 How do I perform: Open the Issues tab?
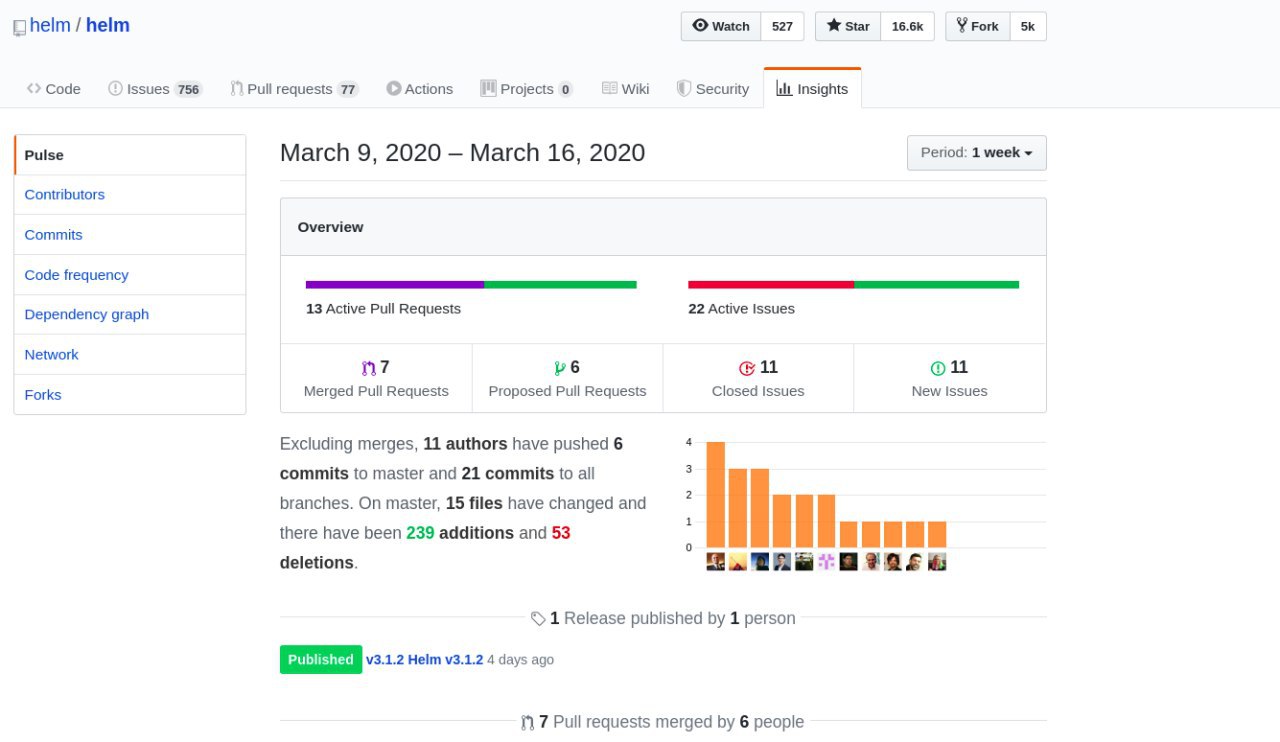coord(155,89)
